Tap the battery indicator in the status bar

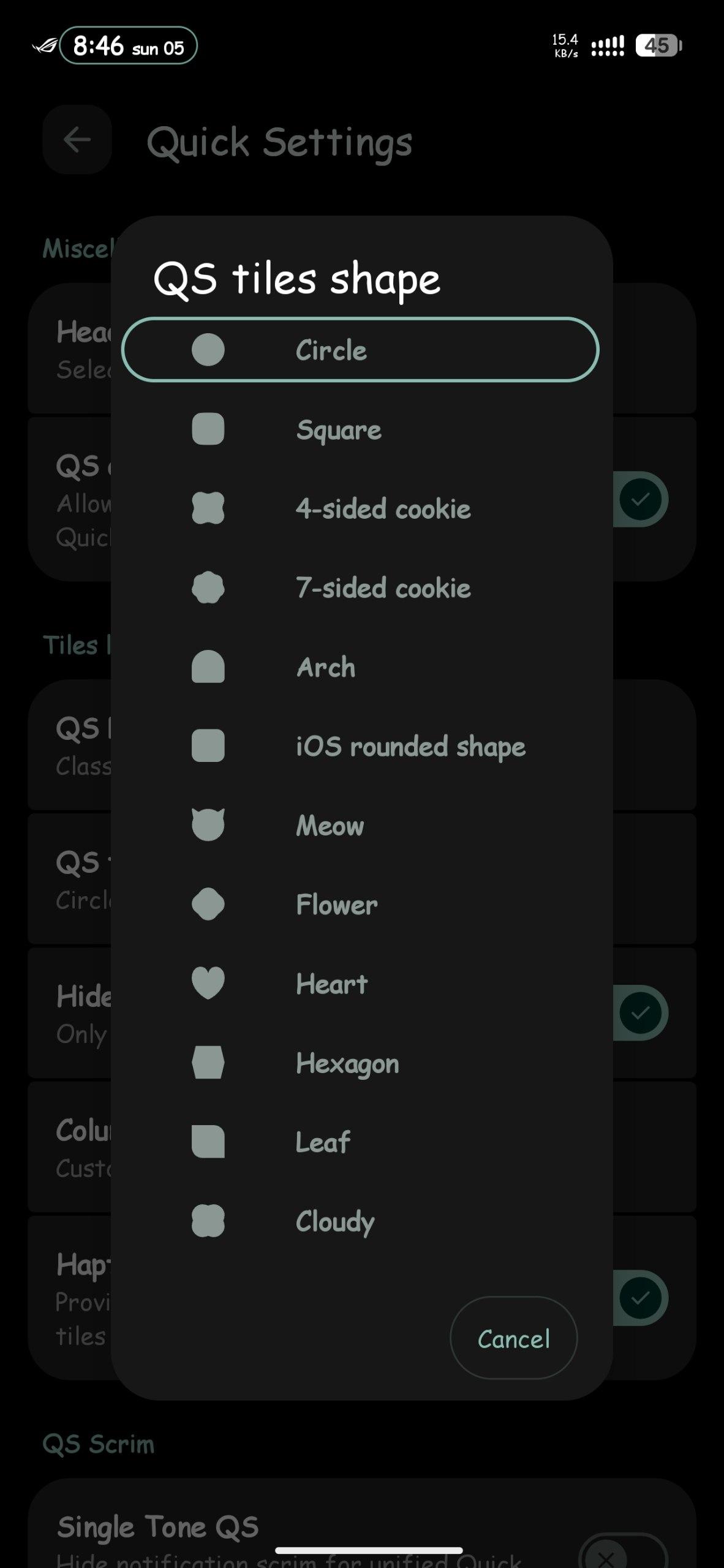[x=658, y=45]
